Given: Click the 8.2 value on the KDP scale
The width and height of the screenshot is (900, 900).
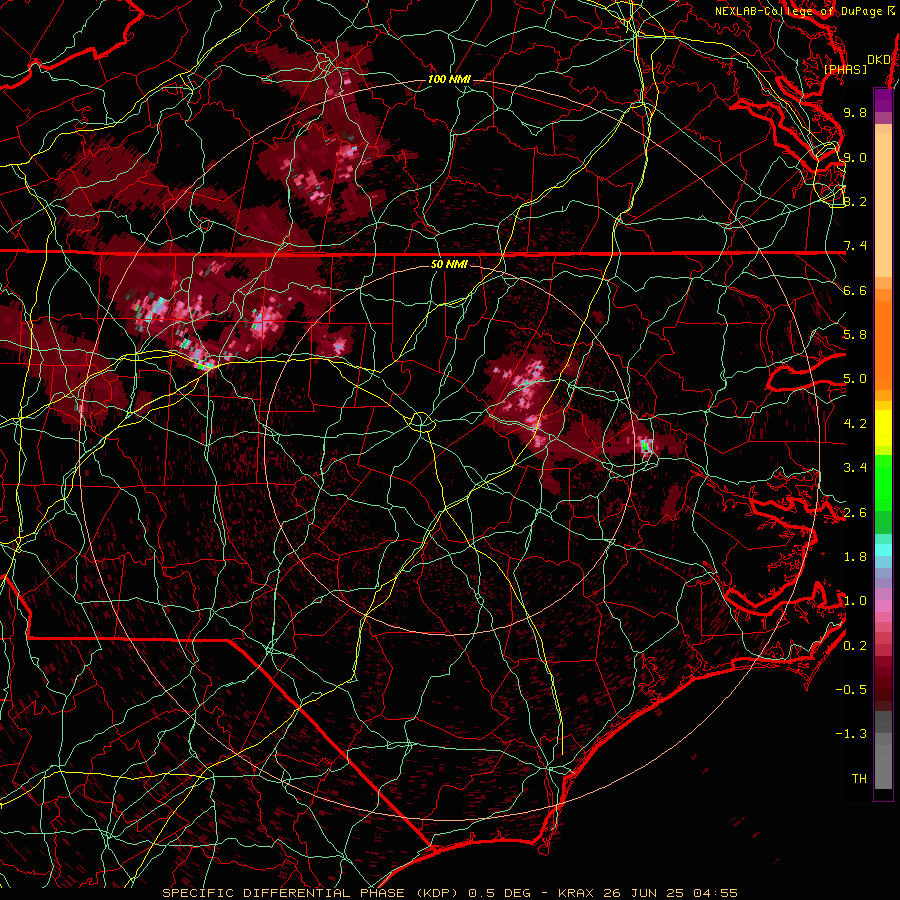Looking at the screenshot, I should tap(855, 201).
